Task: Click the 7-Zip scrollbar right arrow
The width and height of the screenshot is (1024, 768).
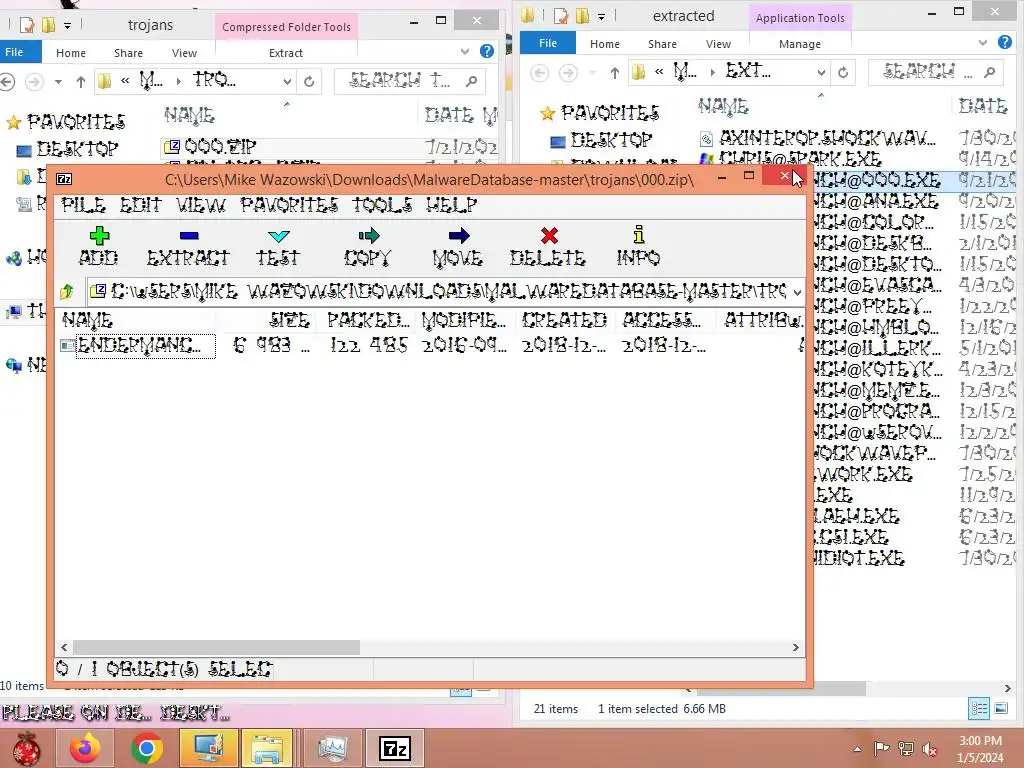Action: pyautogui.click(x=795, y=647)
